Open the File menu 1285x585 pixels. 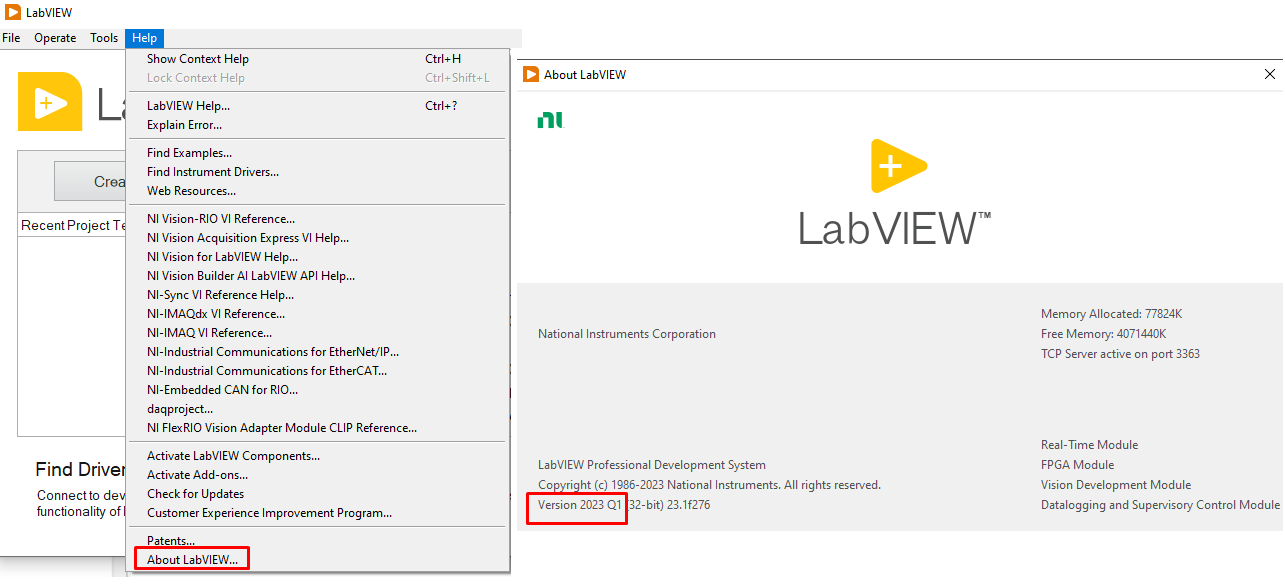click(11, 38)
